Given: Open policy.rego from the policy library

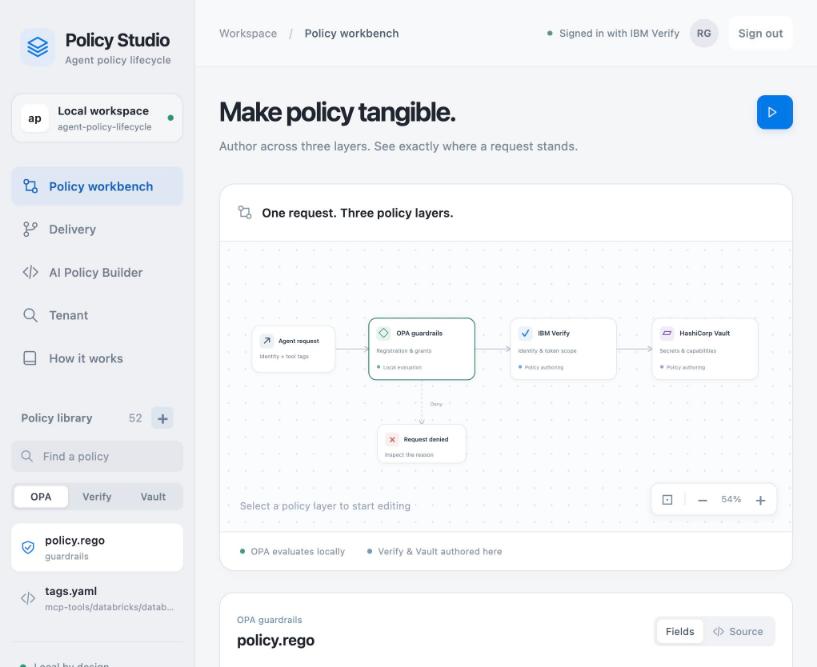Looking at the screenshot, I should [97, 548].
